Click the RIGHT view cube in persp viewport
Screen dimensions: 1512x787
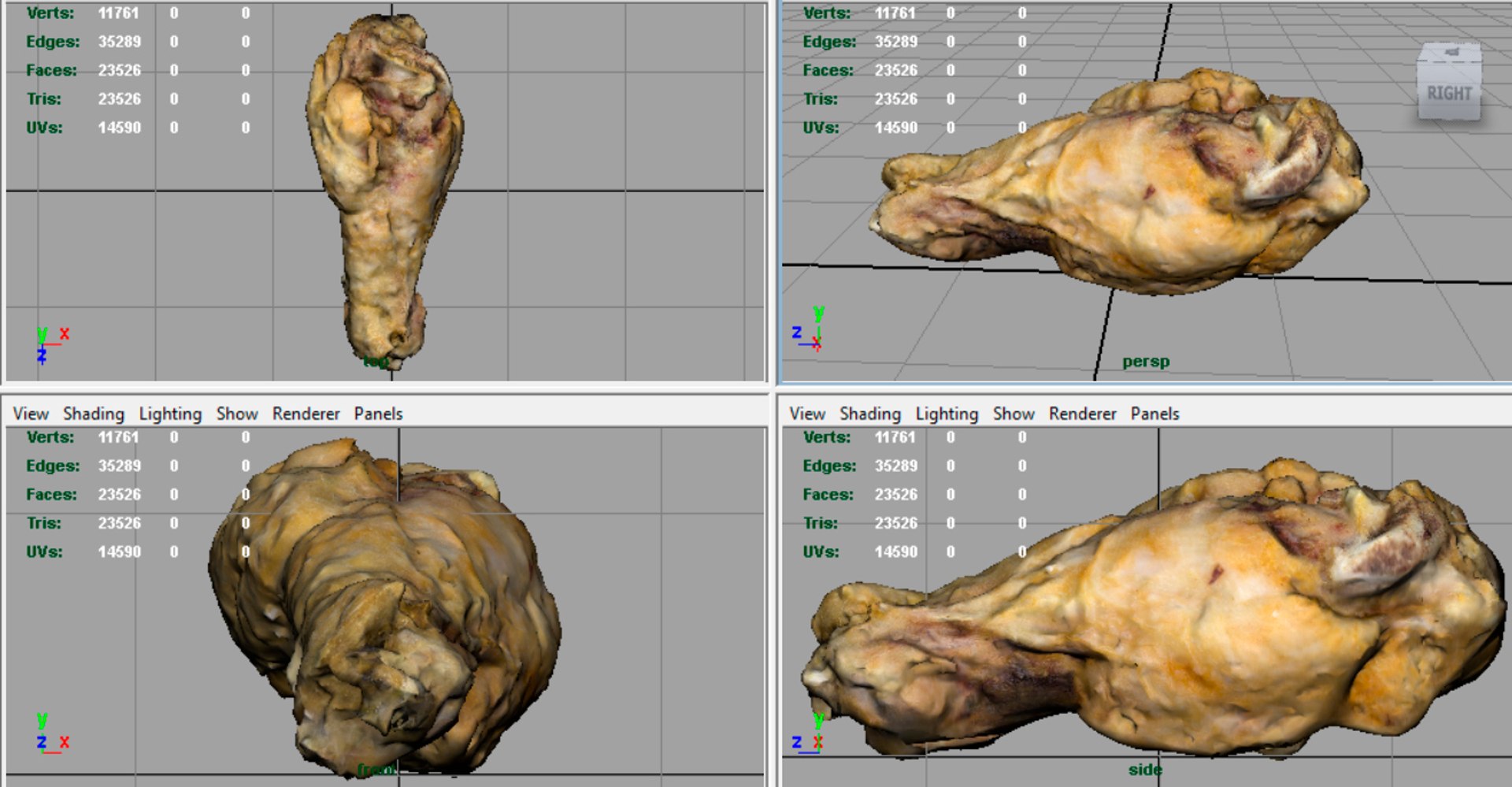click(1449, 82)
